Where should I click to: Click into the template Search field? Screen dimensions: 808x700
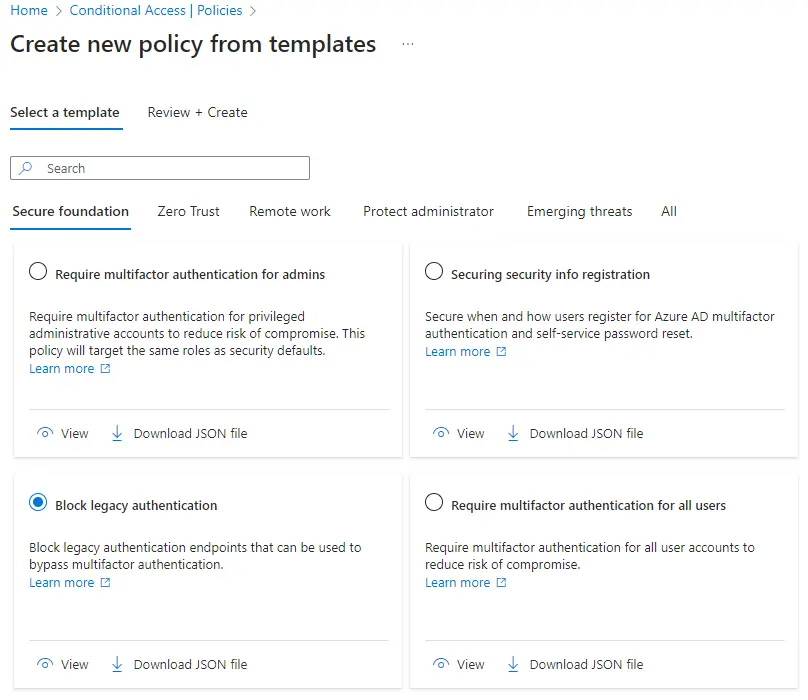click(x=170, y=168)
